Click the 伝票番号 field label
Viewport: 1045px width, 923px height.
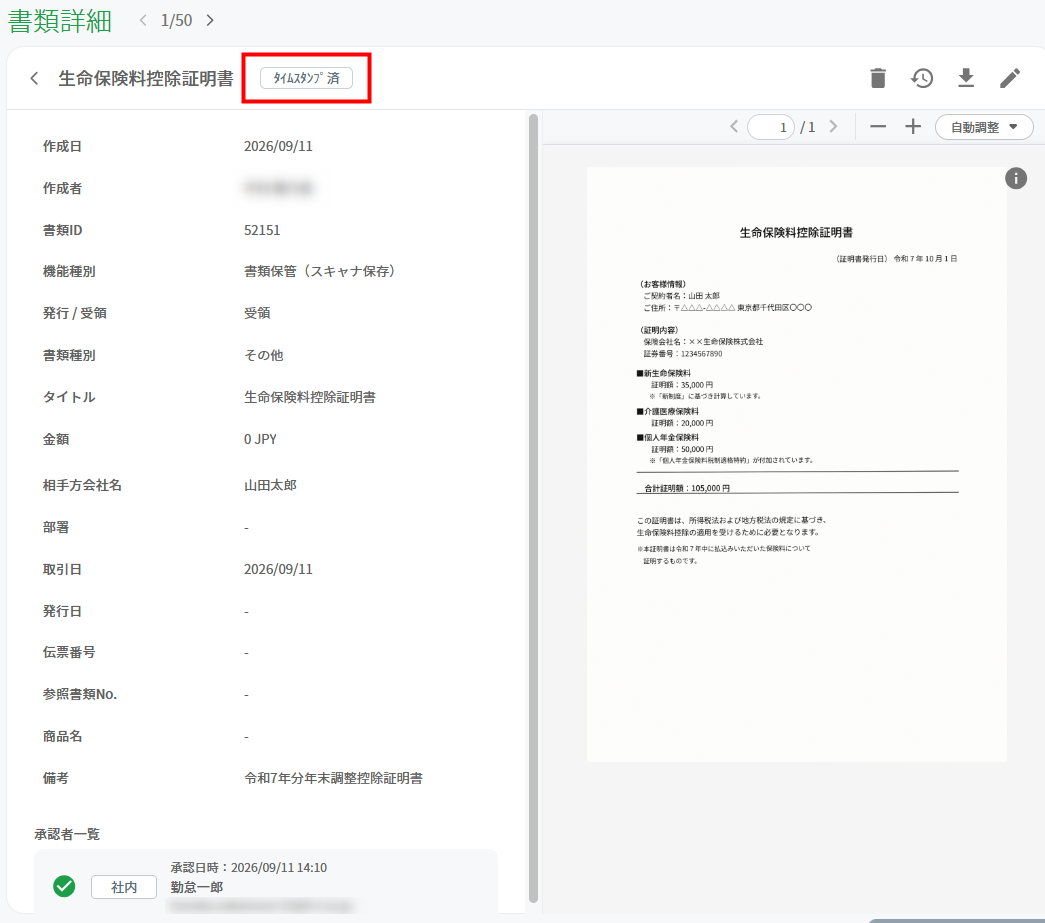click(x=69, y=652)
